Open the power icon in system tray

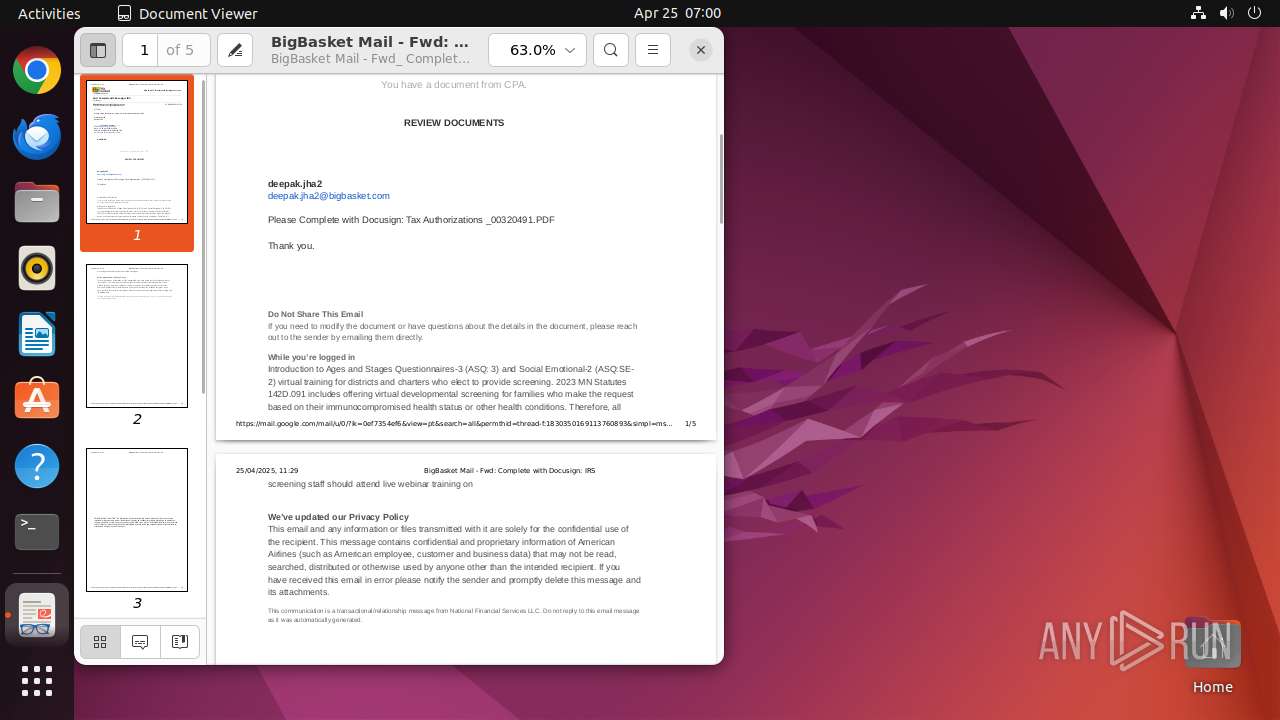click(1254, 13)
